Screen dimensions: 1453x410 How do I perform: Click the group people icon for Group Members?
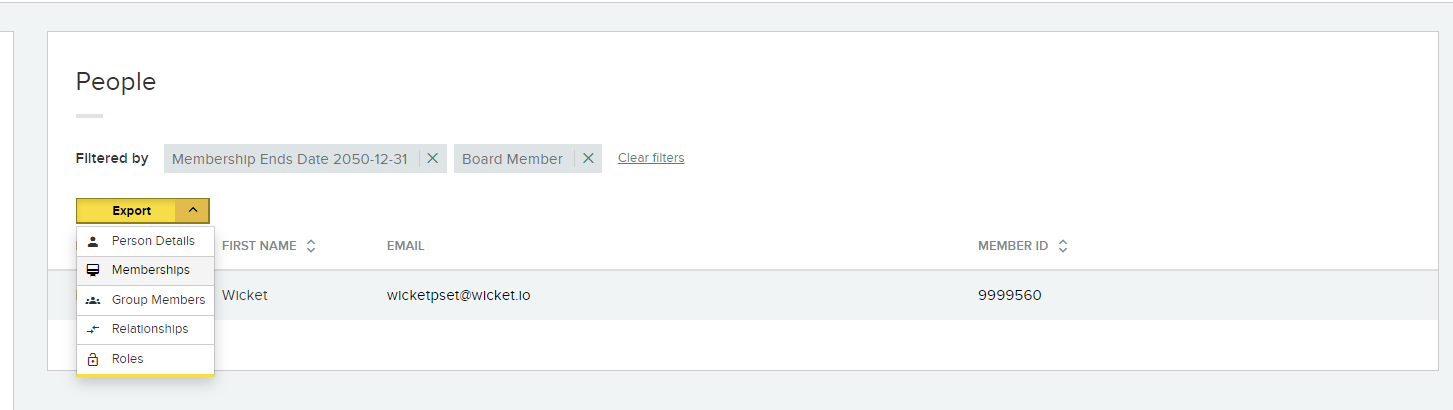pos(93,300)
